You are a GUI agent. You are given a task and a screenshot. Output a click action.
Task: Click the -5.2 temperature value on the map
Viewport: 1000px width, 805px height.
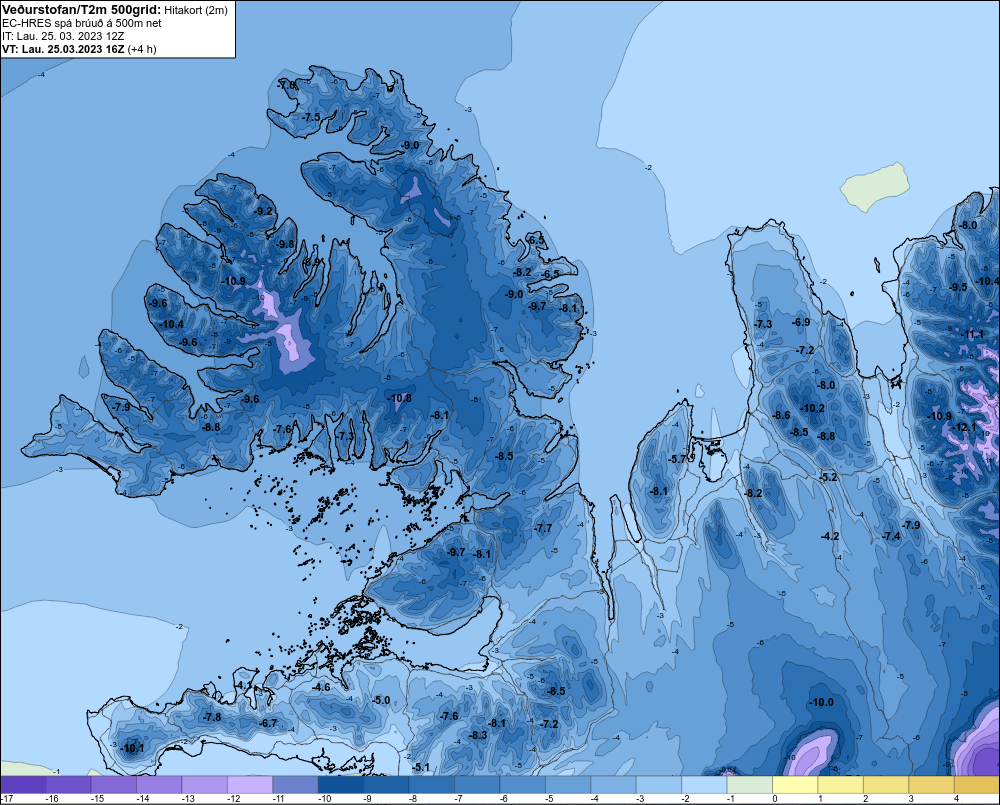(x=828, y=477)
